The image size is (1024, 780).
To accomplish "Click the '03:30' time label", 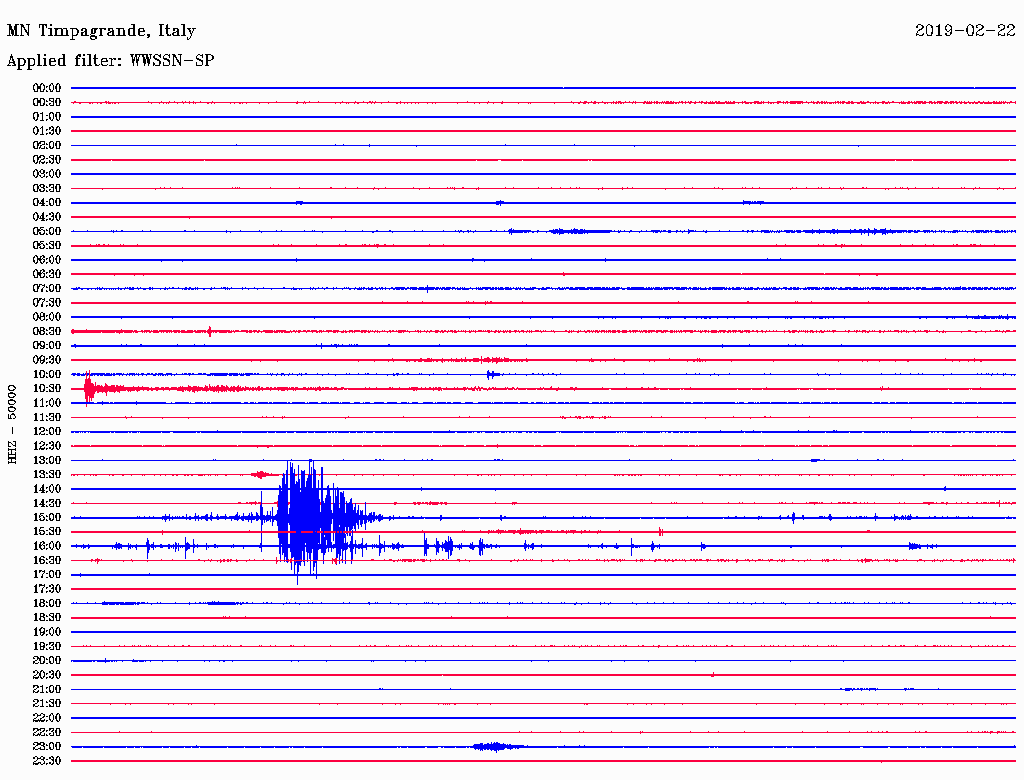I will (46, 188).
